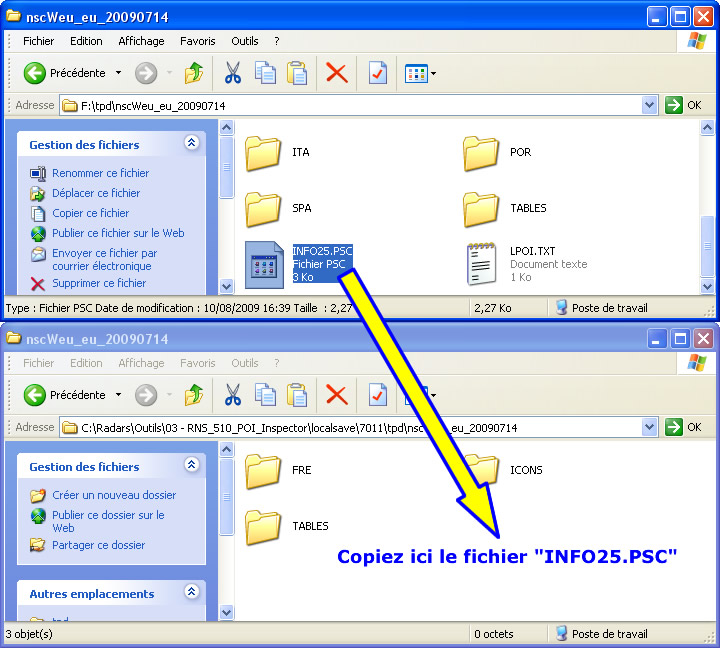The image size is (720, 648).
Task: Select the ITA folder icon
Action: [x=264, y=153]
